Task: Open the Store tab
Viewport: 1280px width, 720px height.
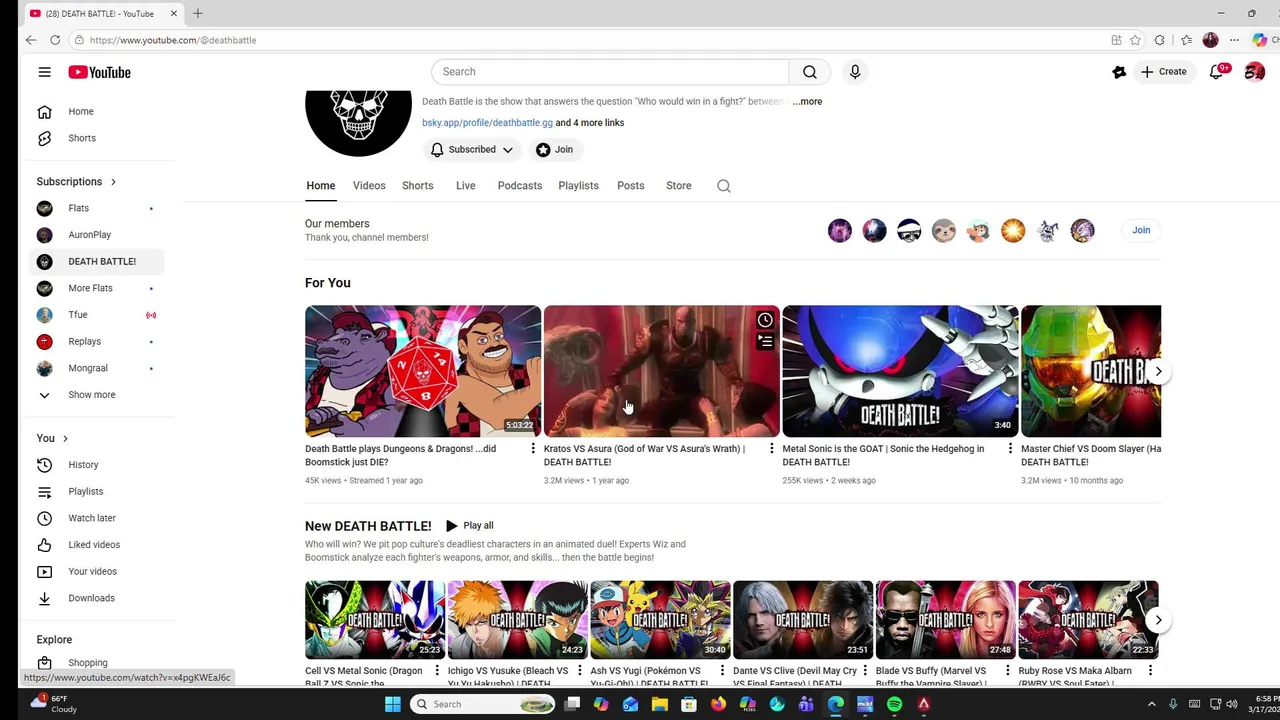Action: pos(679,186)
